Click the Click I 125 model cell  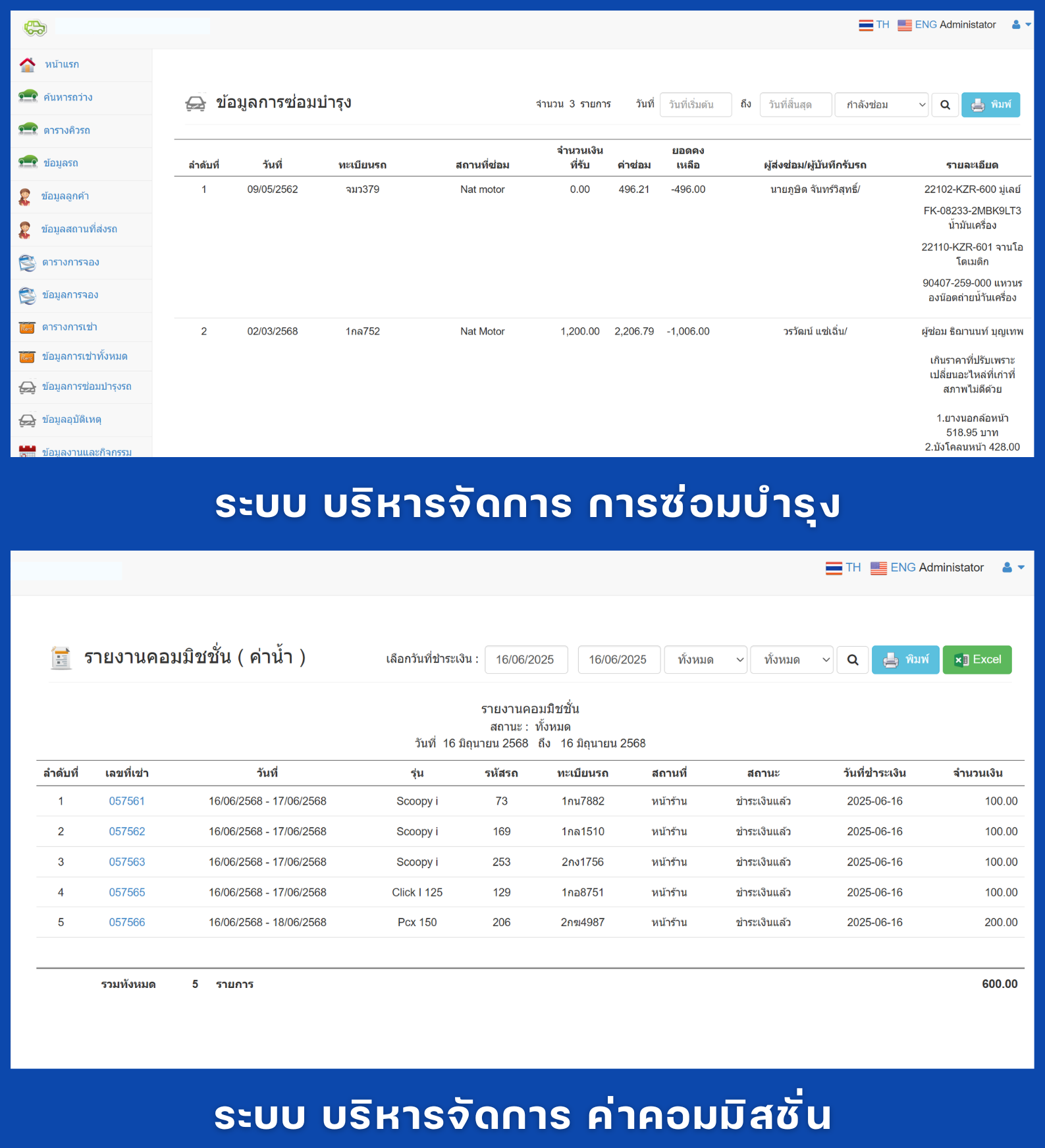[x=417, y=892]
